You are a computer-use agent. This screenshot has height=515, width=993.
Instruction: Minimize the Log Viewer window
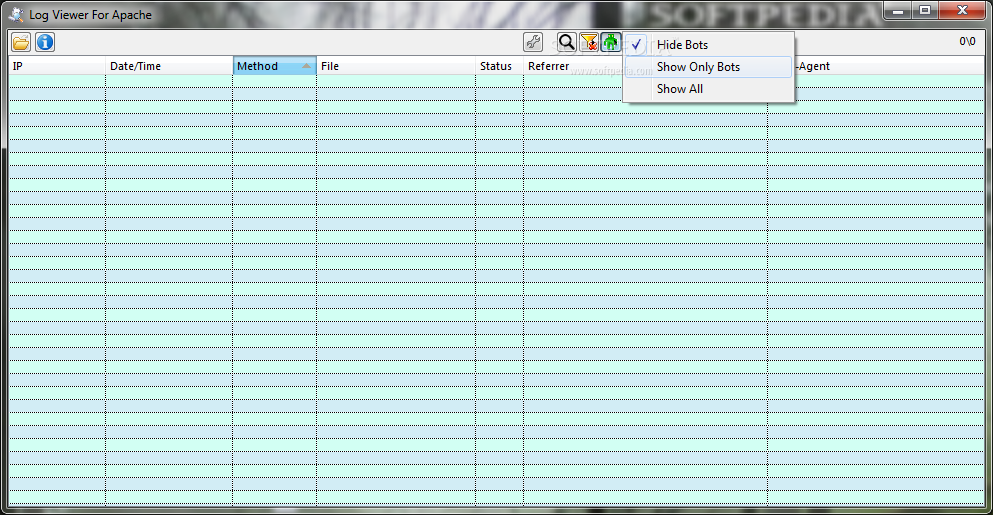pyautogui.click(x=898, y=11)
